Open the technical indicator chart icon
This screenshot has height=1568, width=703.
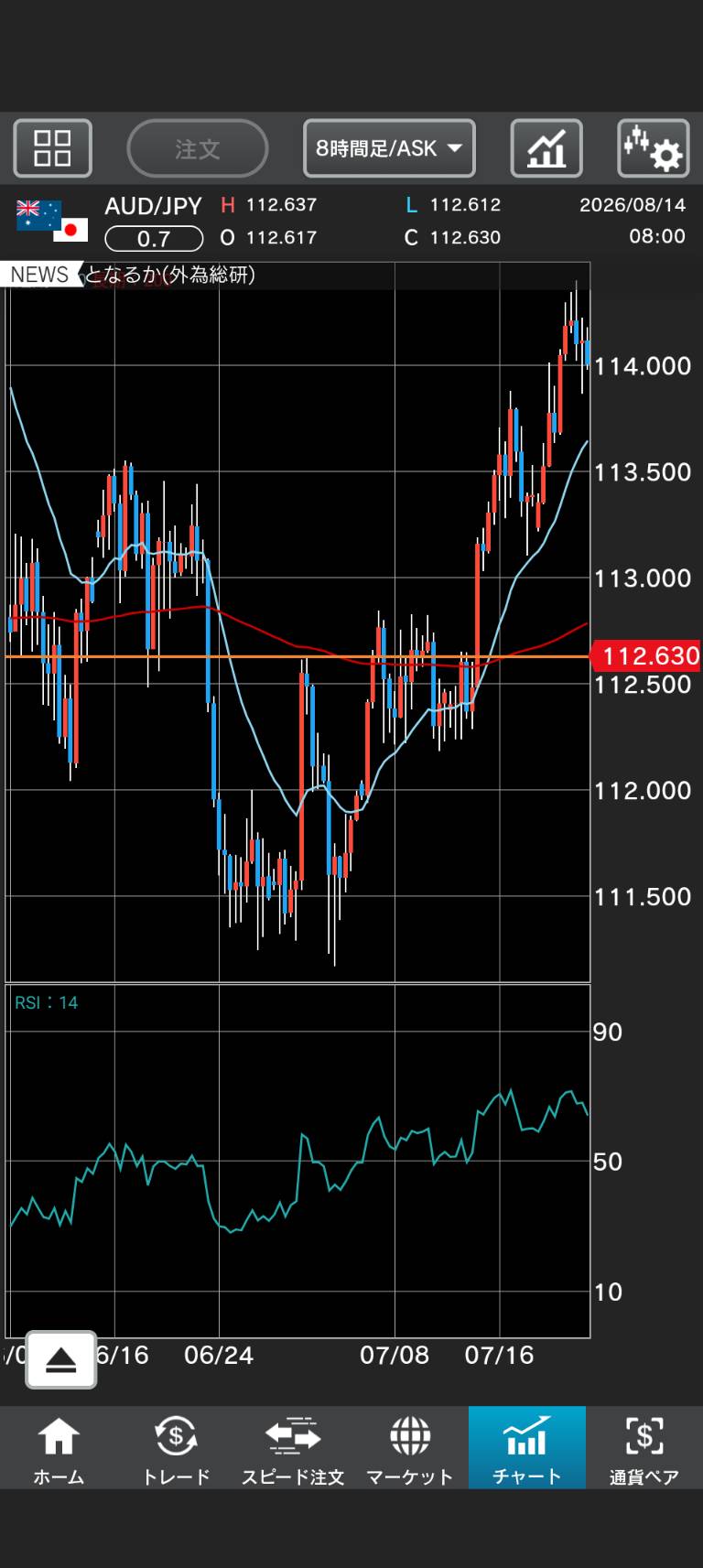(546, 148)
